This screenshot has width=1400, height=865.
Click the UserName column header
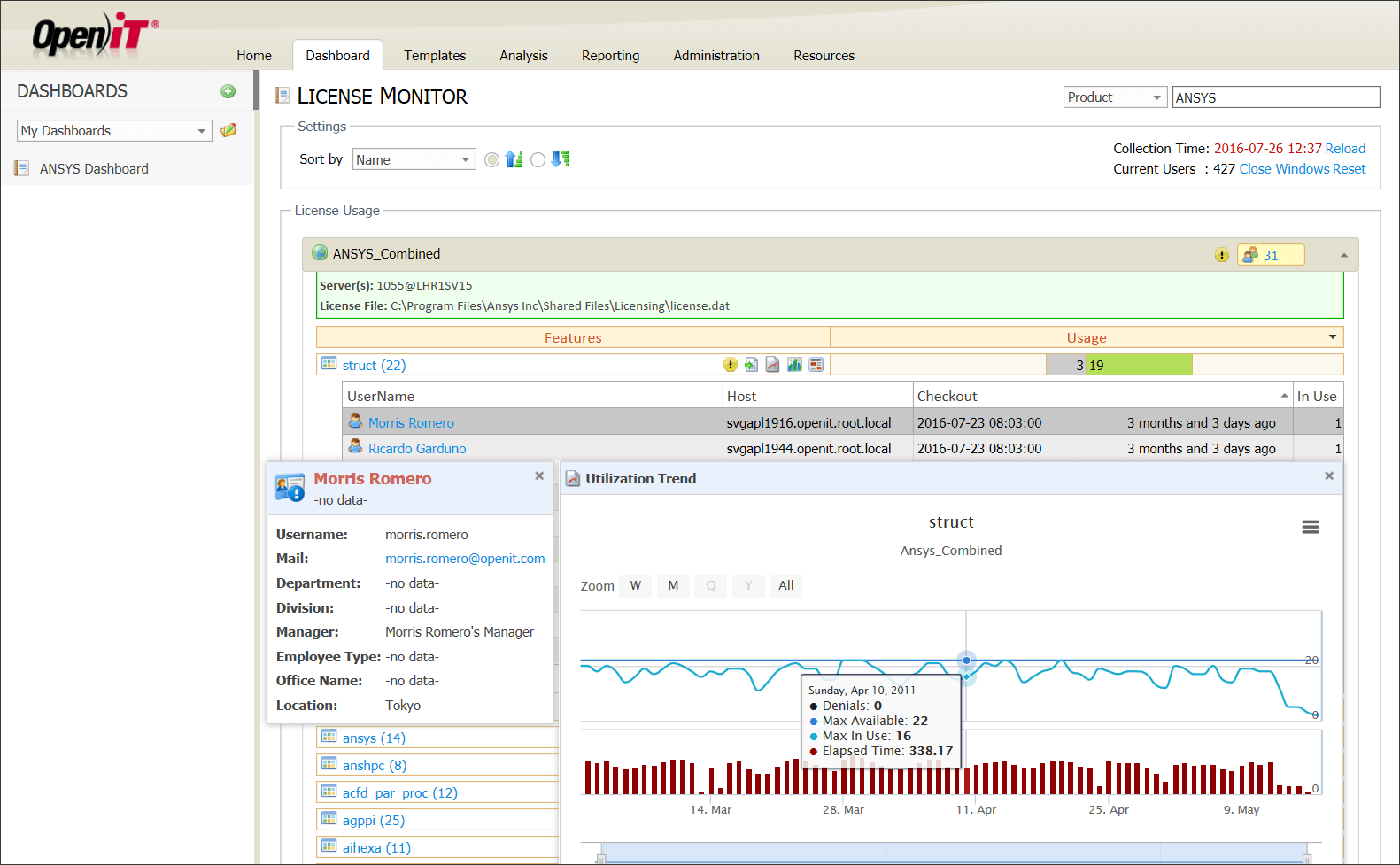[x=532, y=396]
